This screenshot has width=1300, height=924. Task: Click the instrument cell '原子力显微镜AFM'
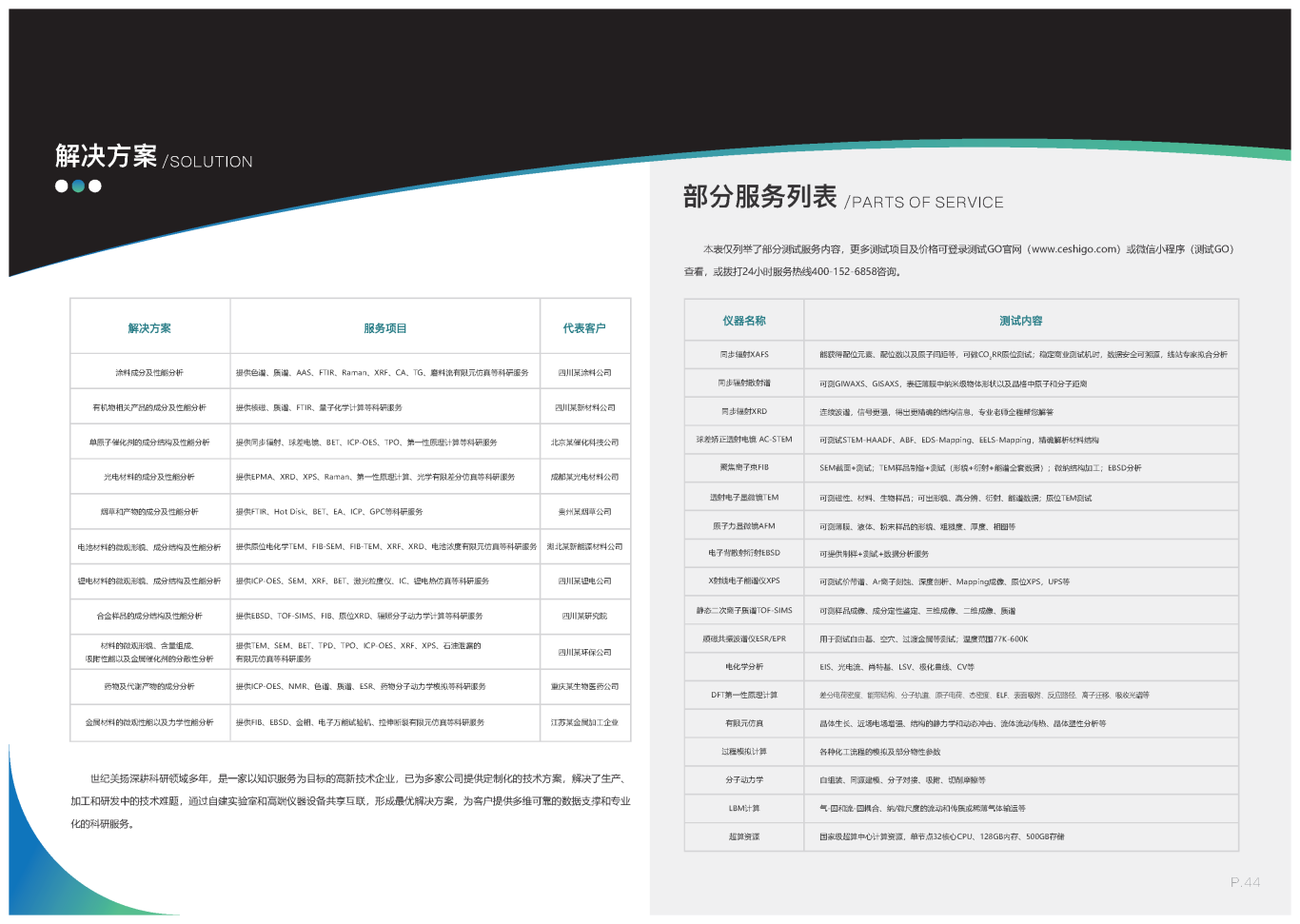coord(744,525)
